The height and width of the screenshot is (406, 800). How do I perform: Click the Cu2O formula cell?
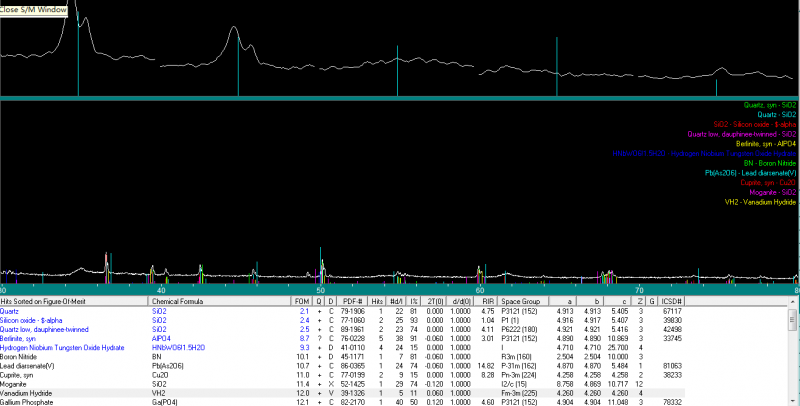(160, 375)
